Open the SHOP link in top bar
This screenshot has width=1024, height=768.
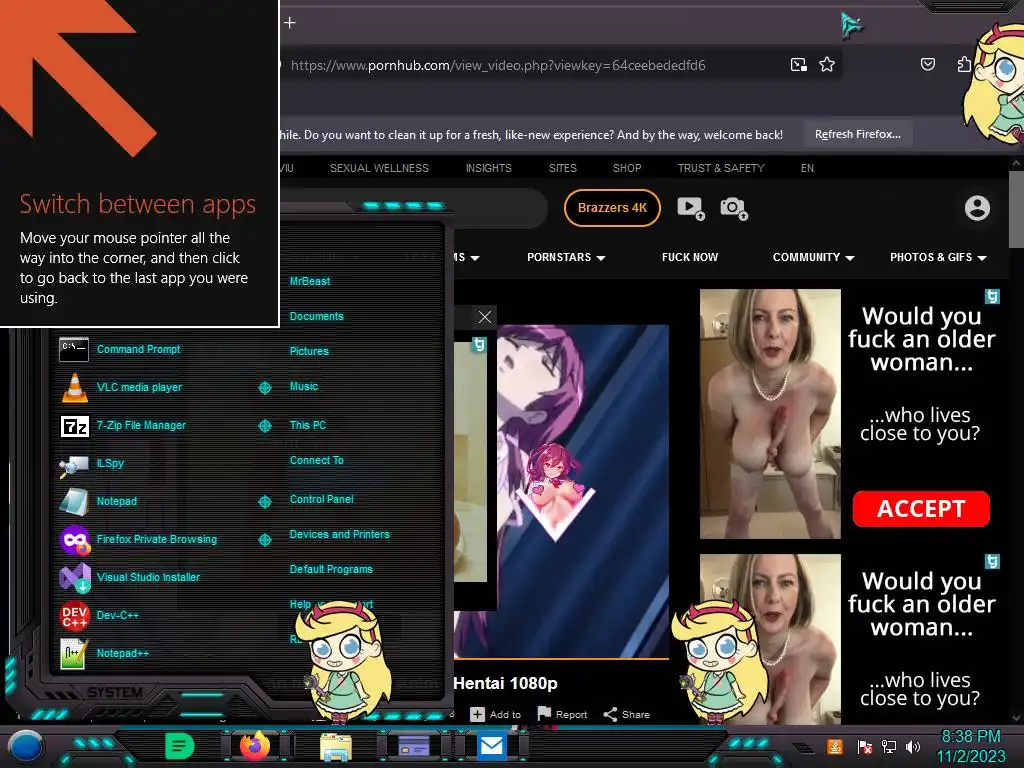pos(626,168)
